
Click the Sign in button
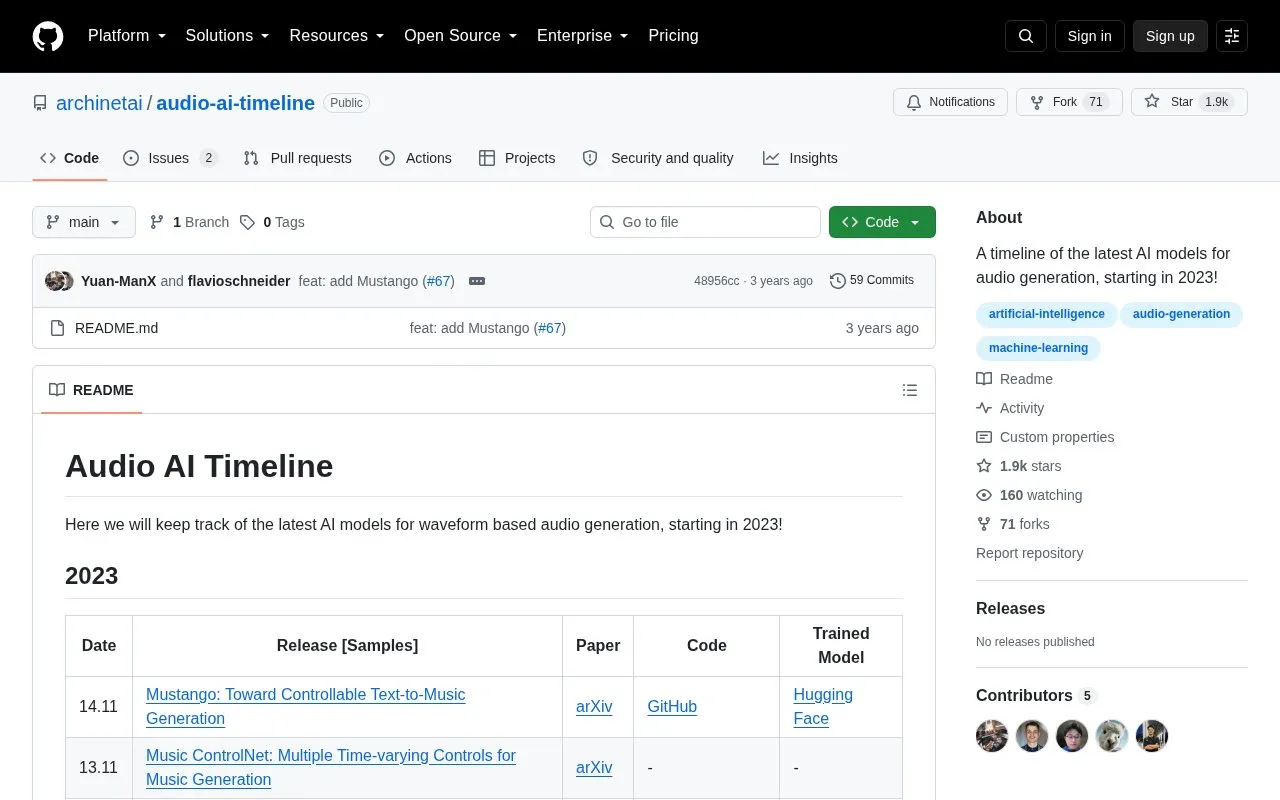click(x=1089, y=36)
